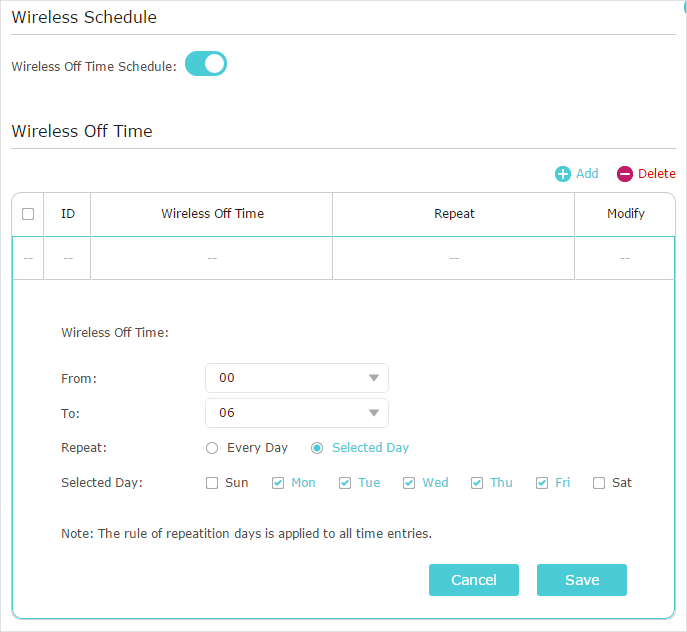Check the Sun checkbox

212,483
